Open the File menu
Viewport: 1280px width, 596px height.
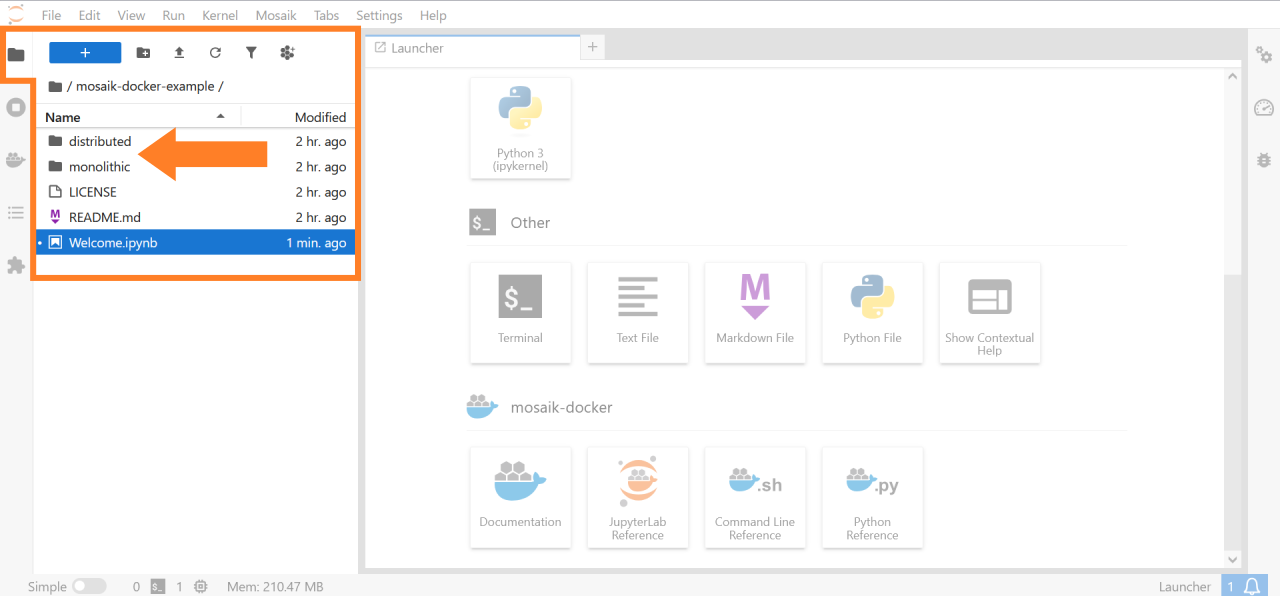[x=51, y=16]
